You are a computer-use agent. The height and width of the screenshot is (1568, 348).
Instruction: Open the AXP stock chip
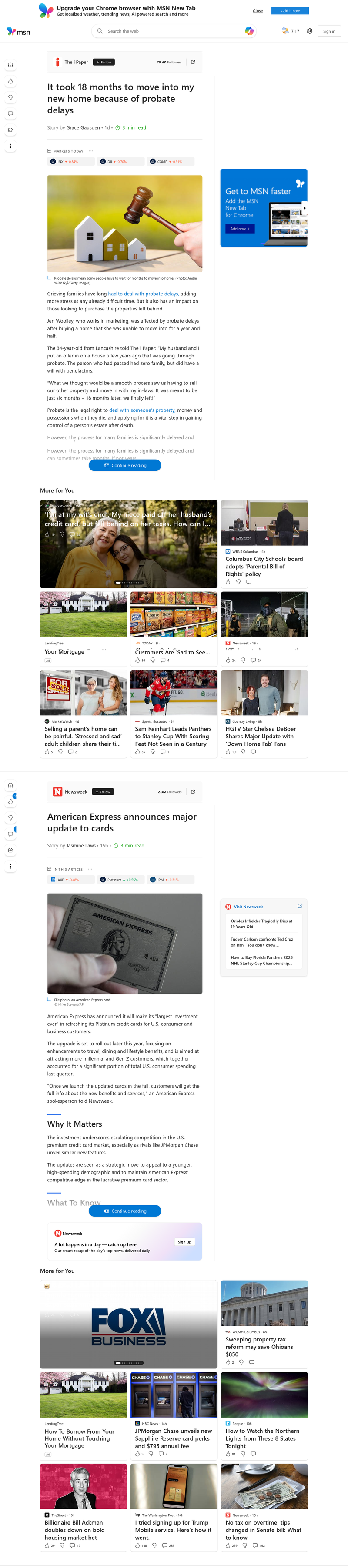(71, 880)
